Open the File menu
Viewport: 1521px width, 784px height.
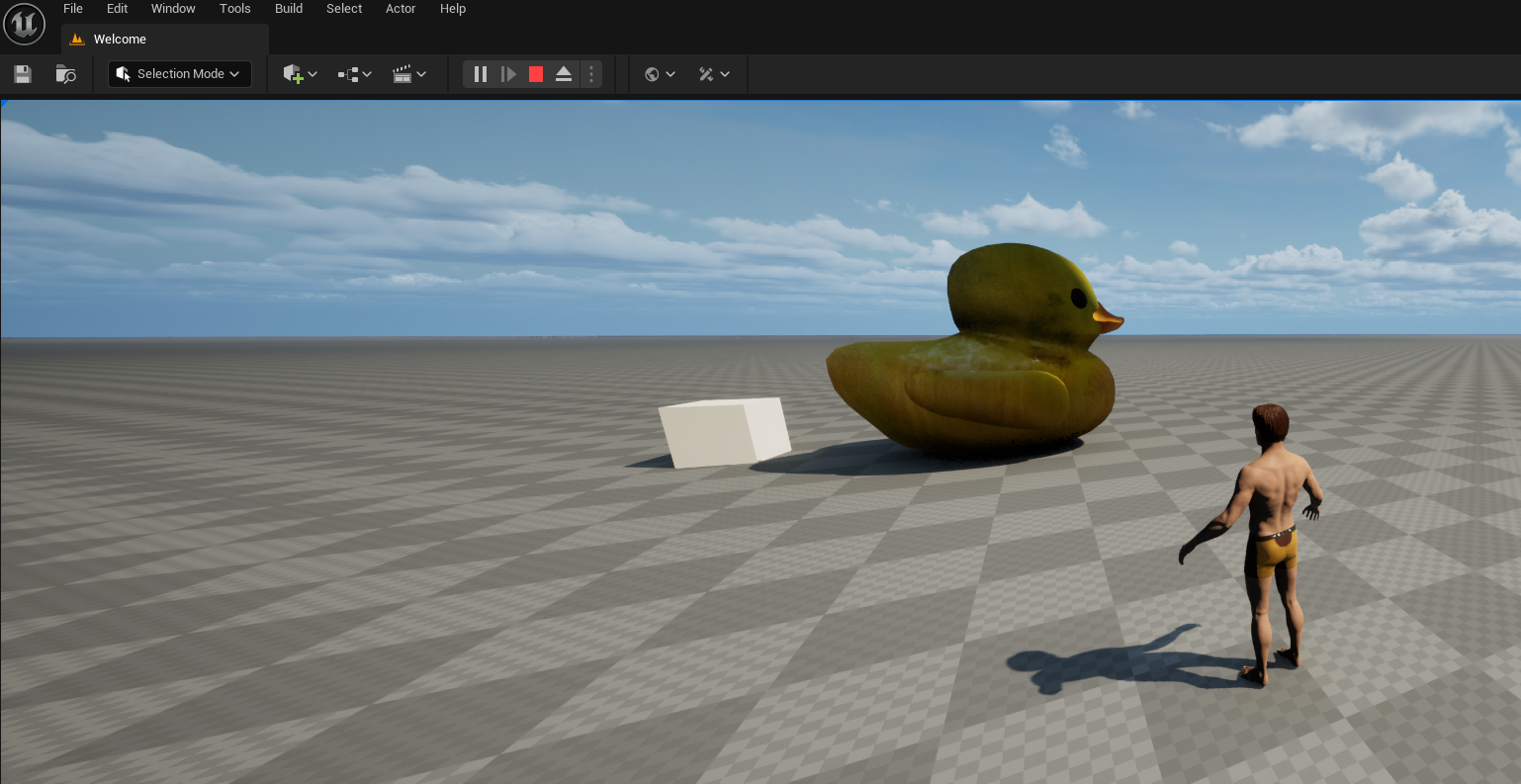pyautogui.click(x=73, y=9)
